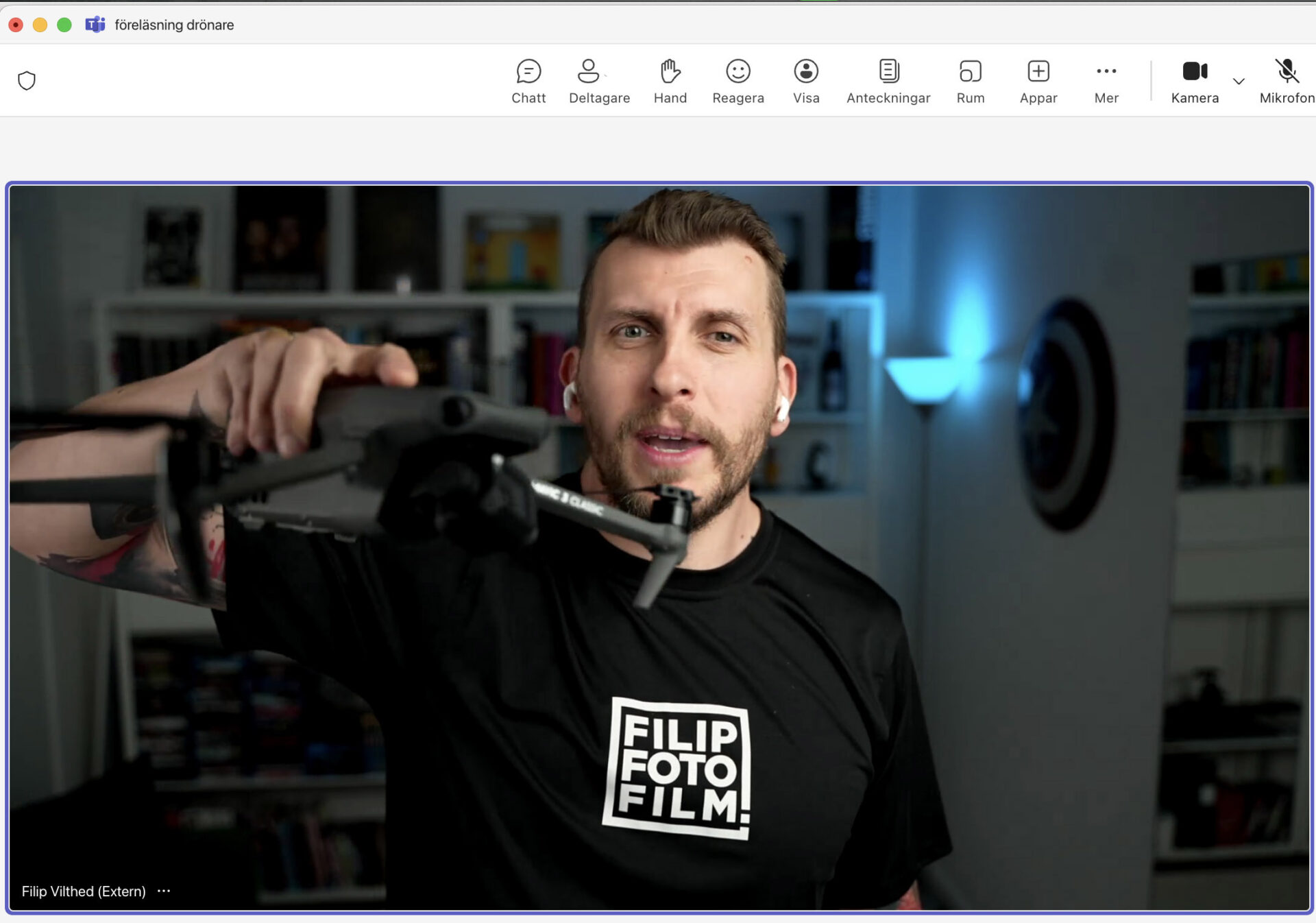Open the Visa view options
Screen dimensions: 1316x923
point(805,81)
